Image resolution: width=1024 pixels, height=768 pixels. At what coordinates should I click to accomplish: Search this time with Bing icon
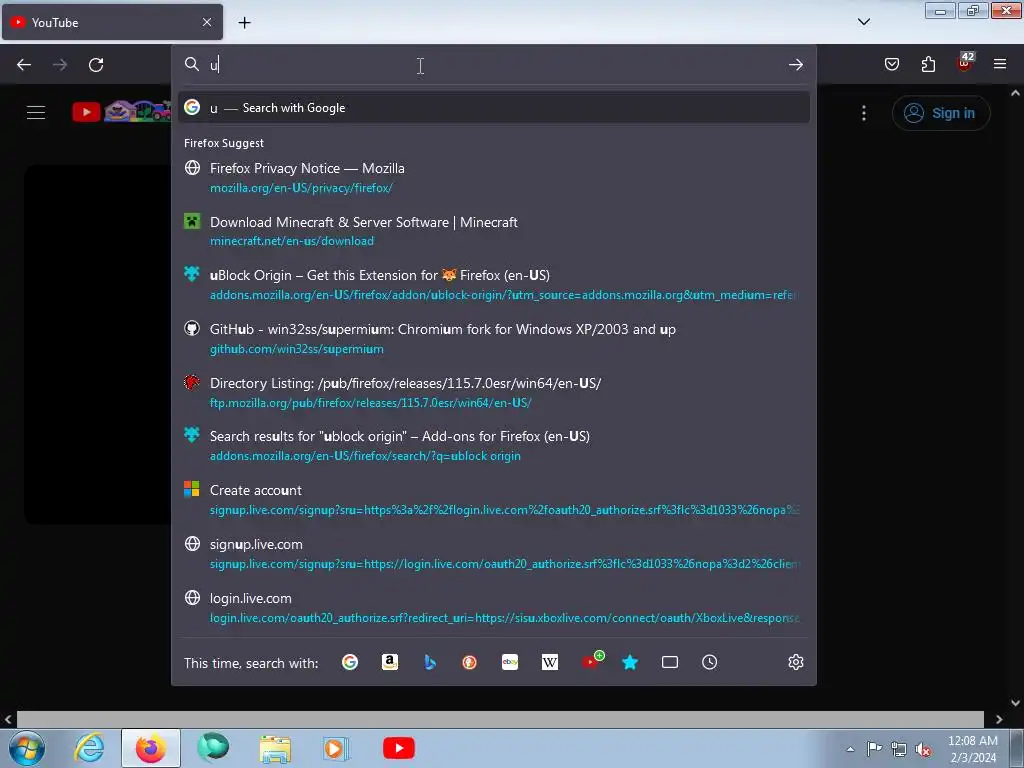(x=430, y=662)
